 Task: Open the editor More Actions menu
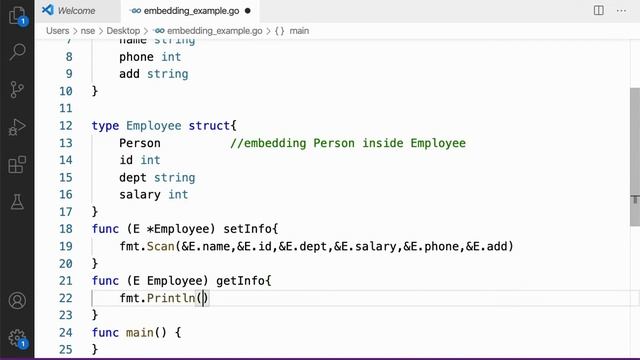coord(621,11)
